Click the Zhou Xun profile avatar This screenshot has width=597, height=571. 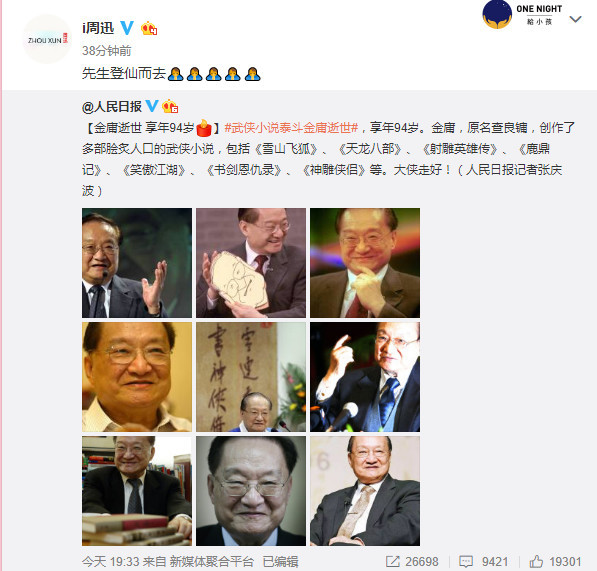pyautogui.click(x=47, y=39)
